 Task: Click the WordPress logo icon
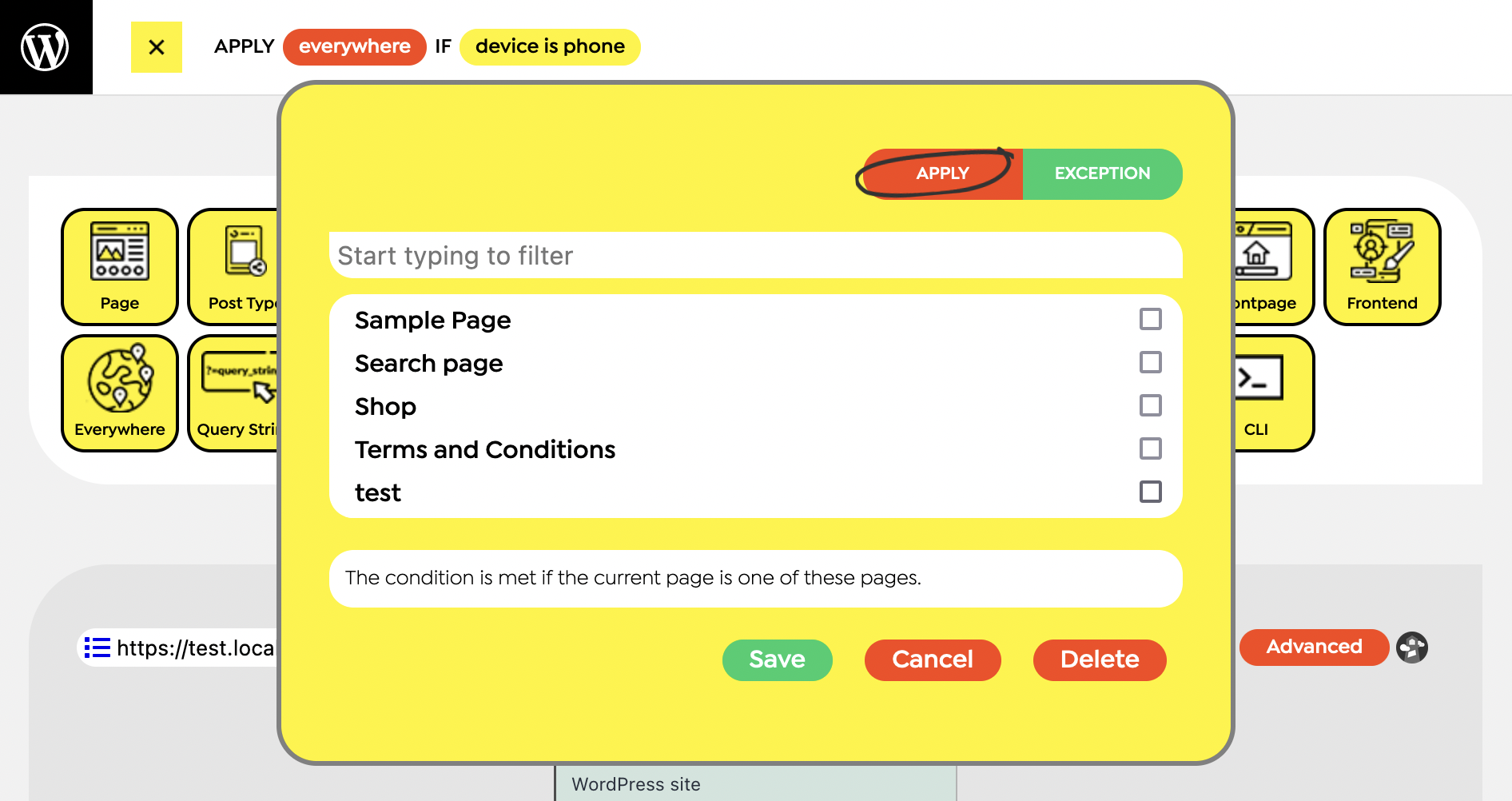tap(45, 47)
